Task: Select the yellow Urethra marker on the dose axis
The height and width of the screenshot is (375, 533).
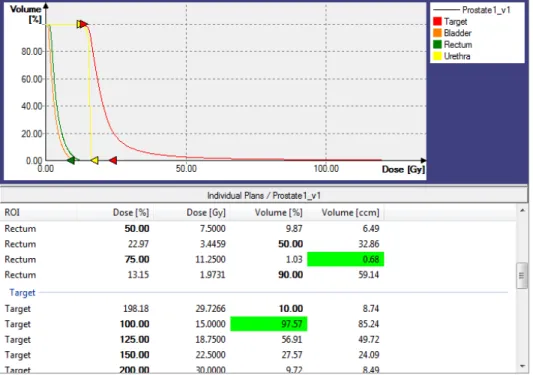Action: click(x=95, y=160)
